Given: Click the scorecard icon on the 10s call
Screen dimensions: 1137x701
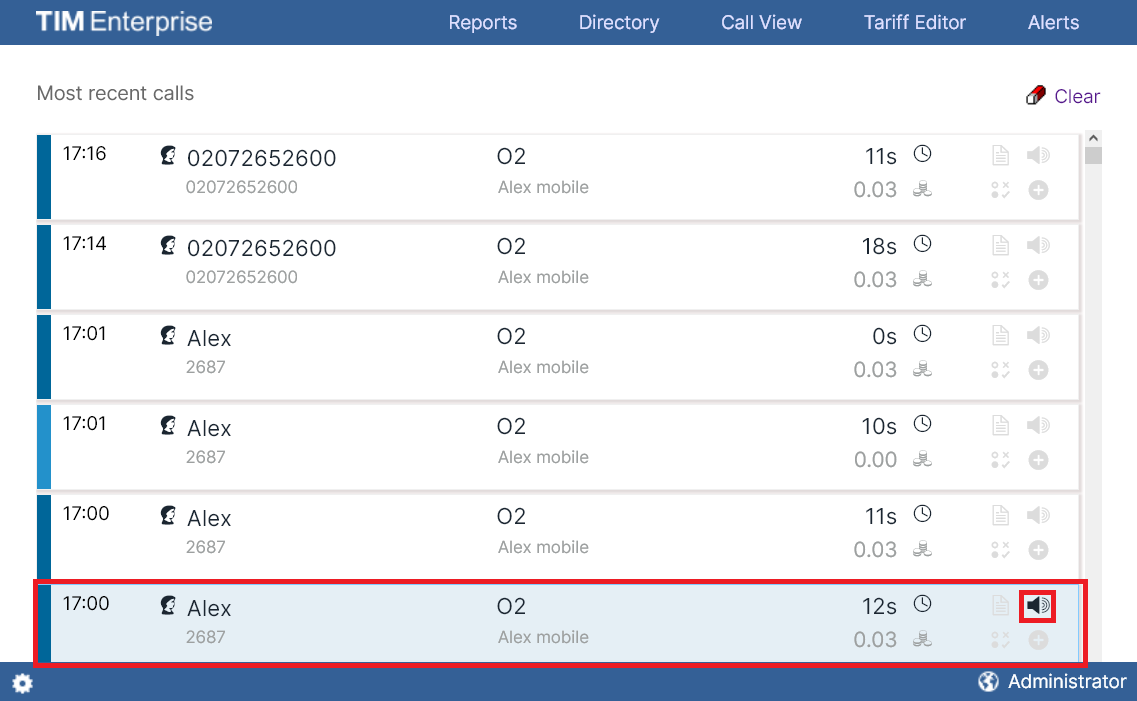Looking at the screenshot, I should point(999,460).
